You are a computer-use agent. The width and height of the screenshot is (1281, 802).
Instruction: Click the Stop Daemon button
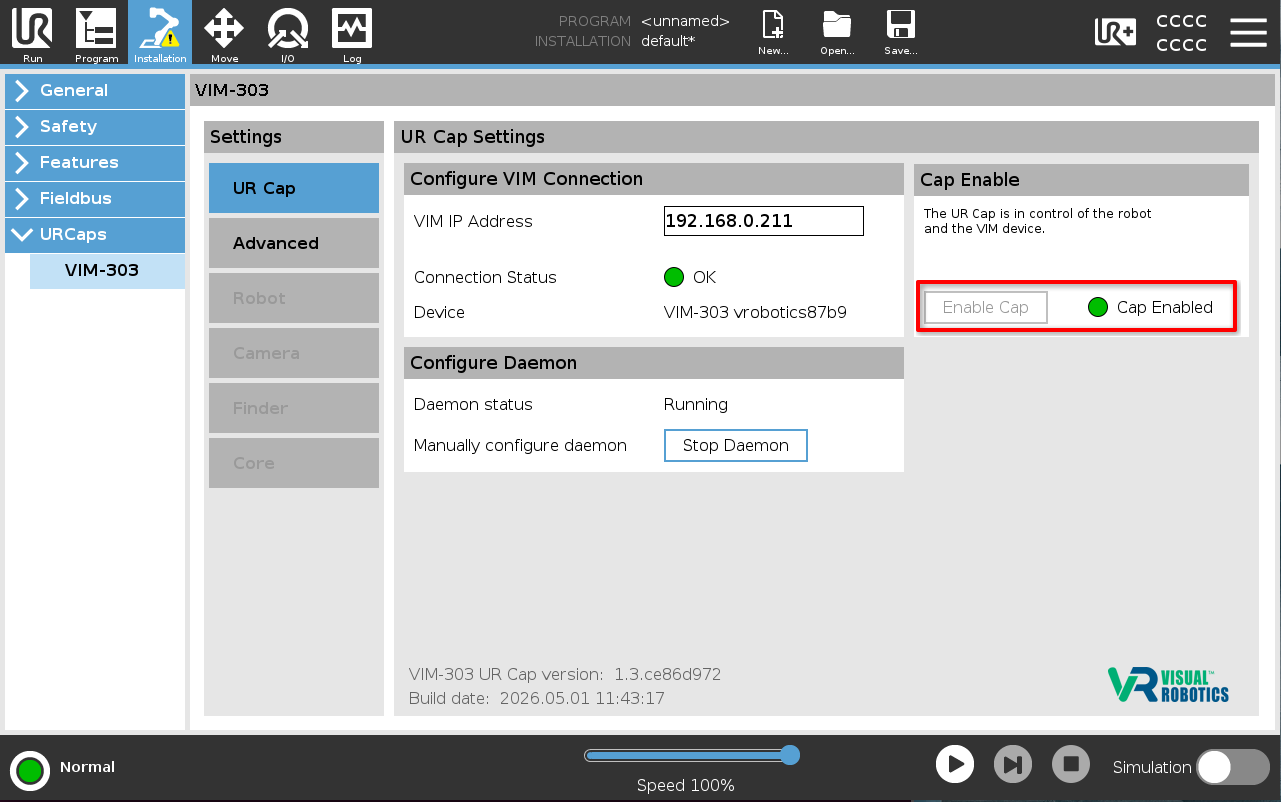[x=736, y=445]
